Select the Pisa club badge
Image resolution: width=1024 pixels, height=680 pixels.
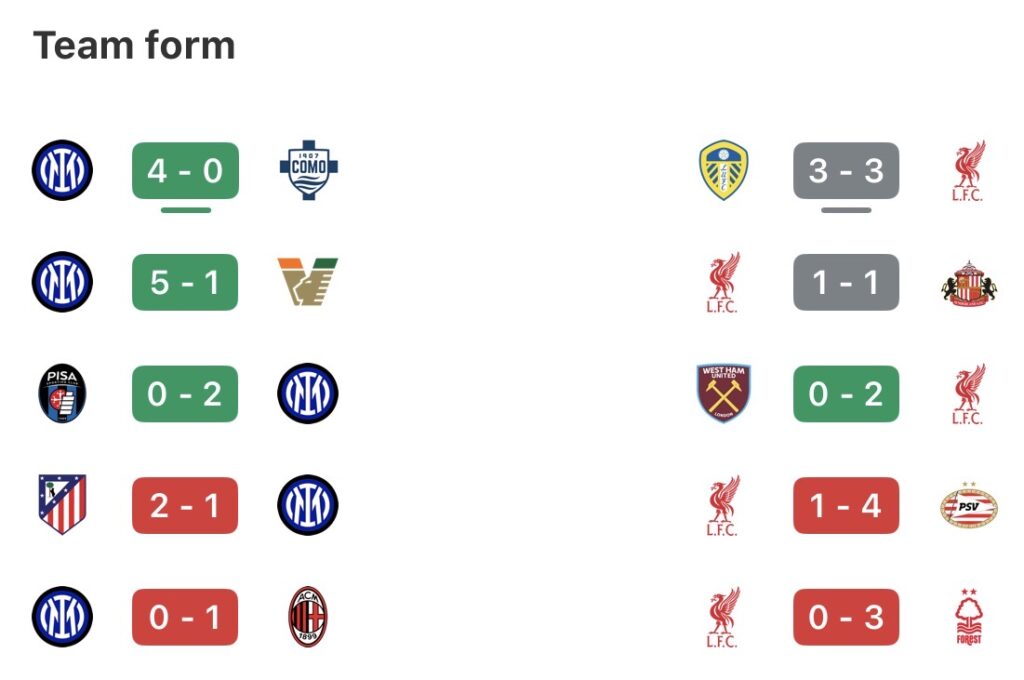point(62,394)
